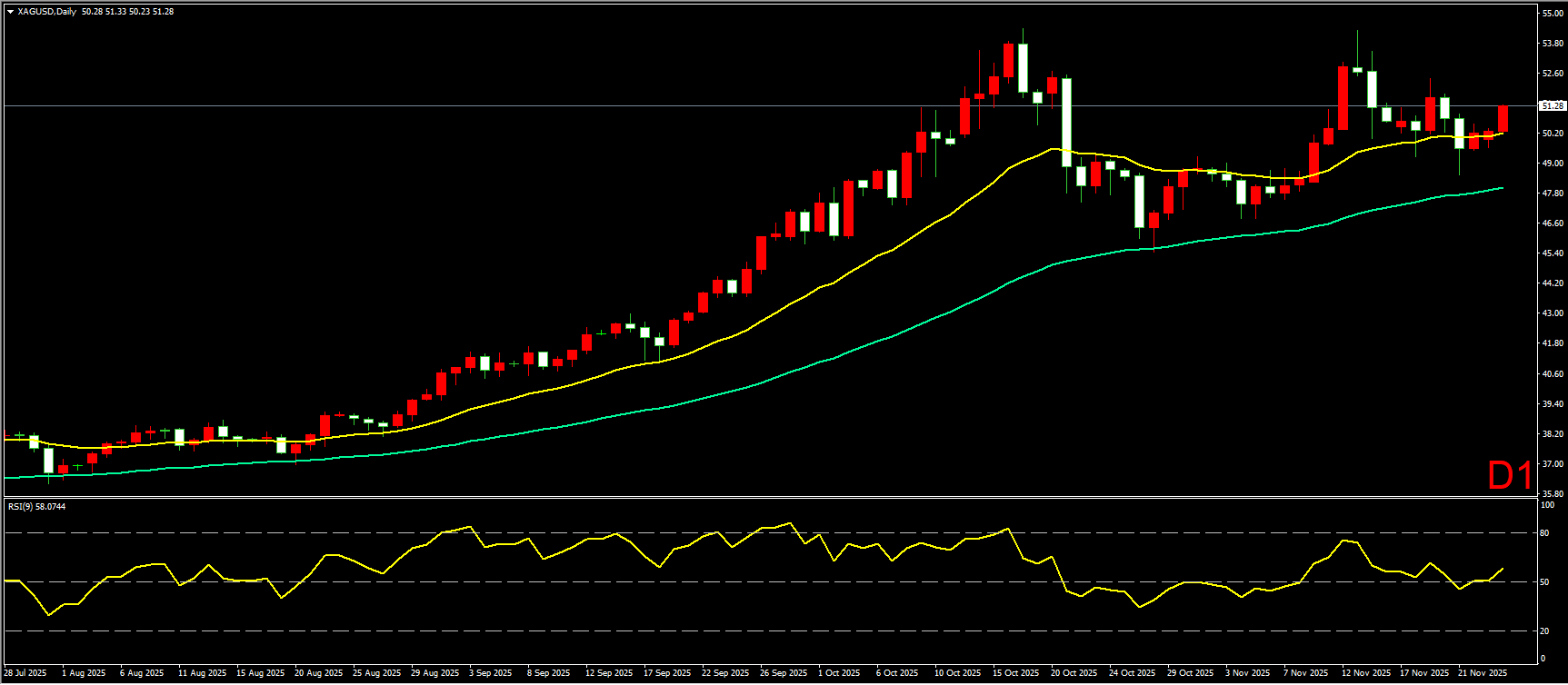Click the 28 Jul 2025 date label
Screen dimensions: 1568x685
coord(25,673)
